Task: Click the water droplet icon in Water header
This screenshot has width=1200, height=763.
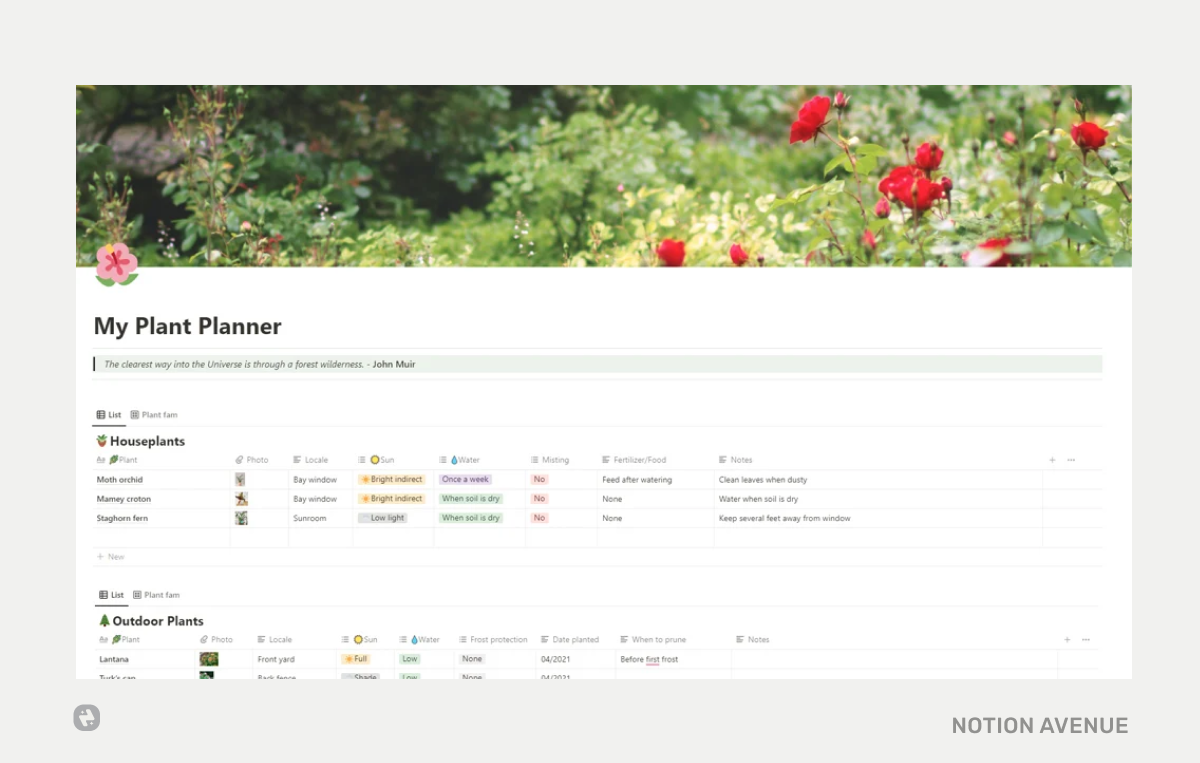Action: (x=455, y=459)
